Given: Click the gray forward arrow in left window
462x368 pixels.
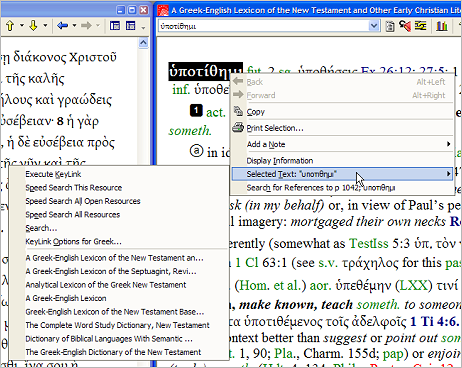Looking at the screenshot, I should pos(86,25).
